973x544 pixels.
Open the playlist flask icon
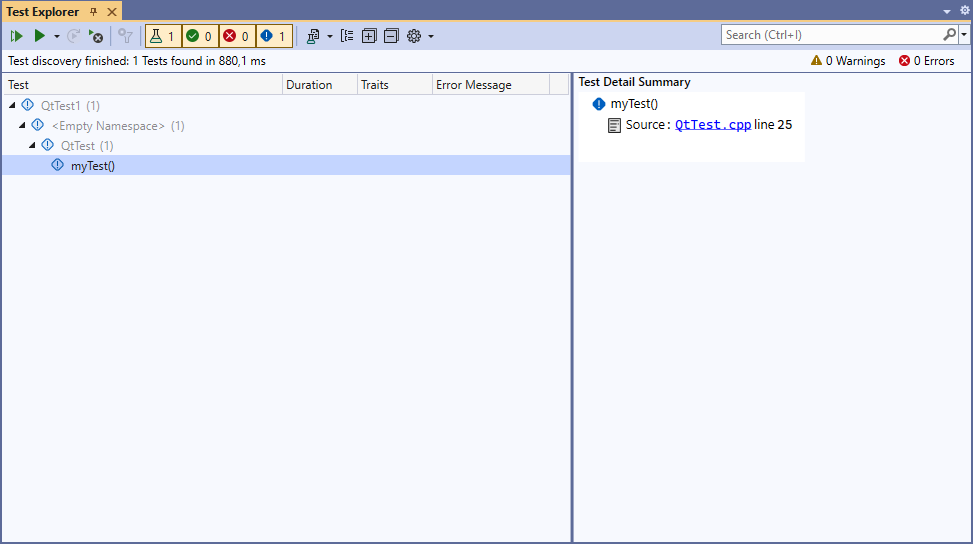point(313,36)
